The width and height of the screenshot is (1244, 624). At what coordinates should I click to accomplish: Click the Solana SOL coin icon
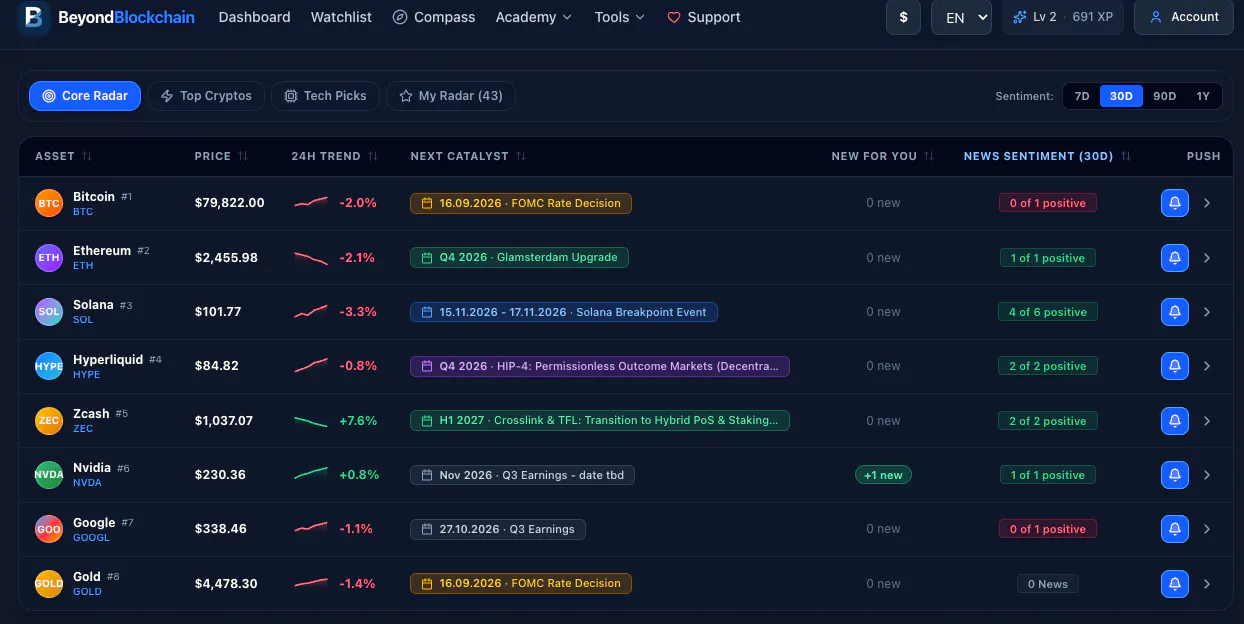pyautogui.click(x=49, y=312)
